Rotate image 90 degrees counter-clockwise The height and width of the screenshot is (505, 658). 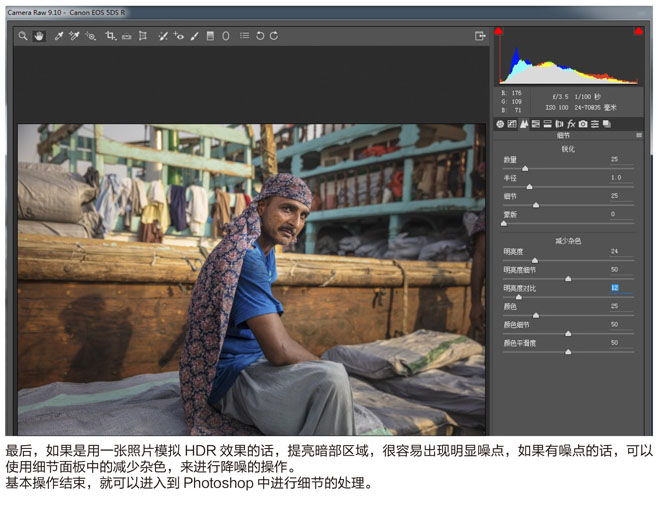(260, 36)
